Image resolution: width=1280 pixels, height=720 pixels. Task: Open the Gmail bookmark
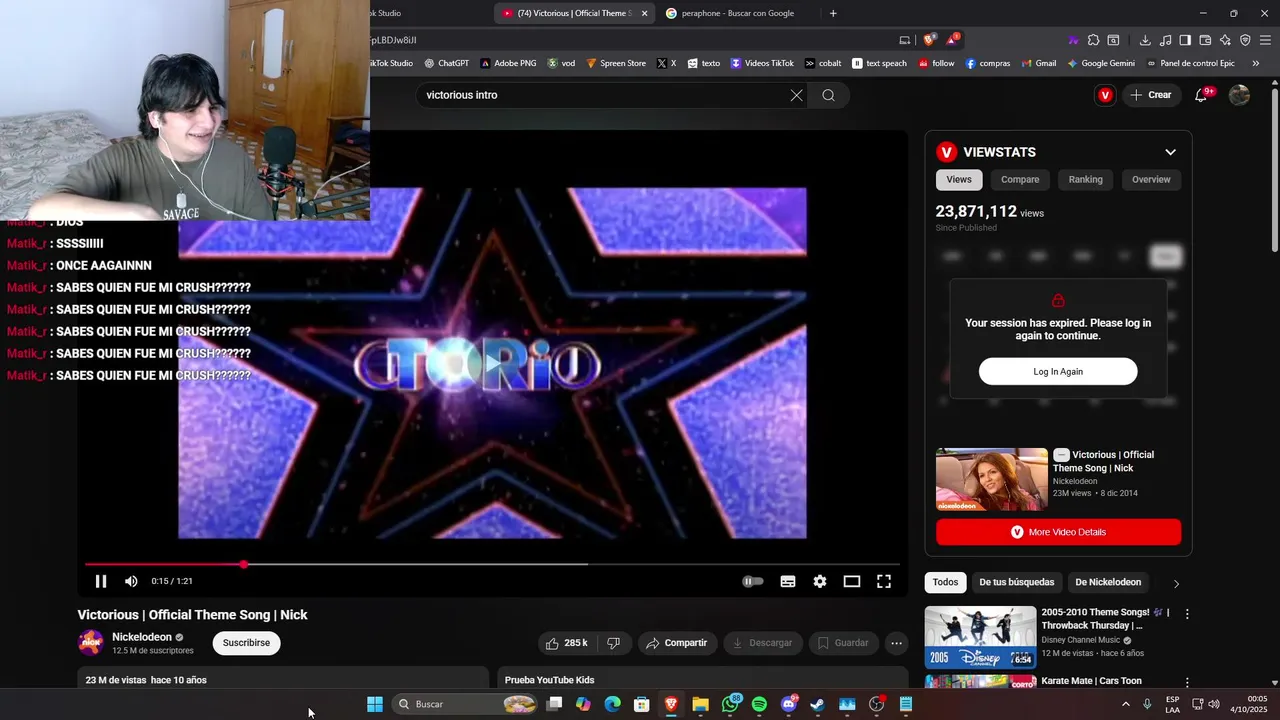click(1038, 63)
